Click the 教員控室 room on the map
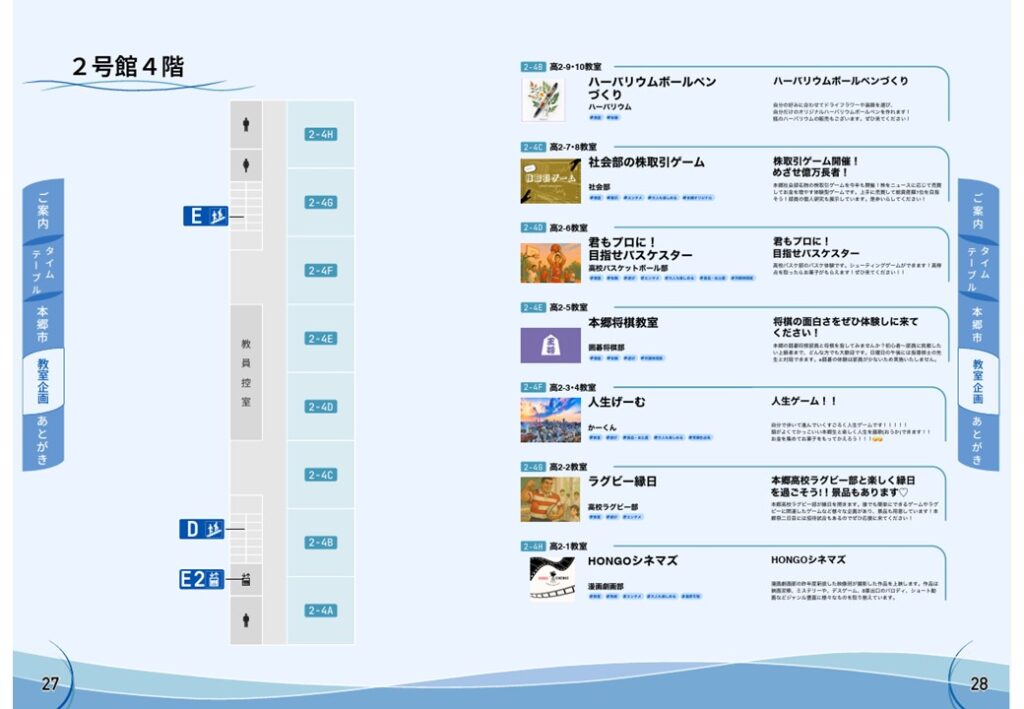The image size is (1024, 709). coord(246,372)
